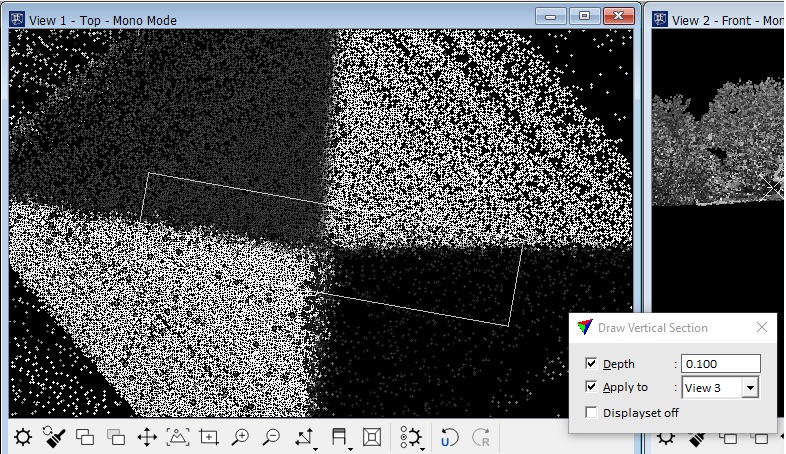Click the section clipping icon
The width and height of the screenshot is (786, 454).
(339, 436)
